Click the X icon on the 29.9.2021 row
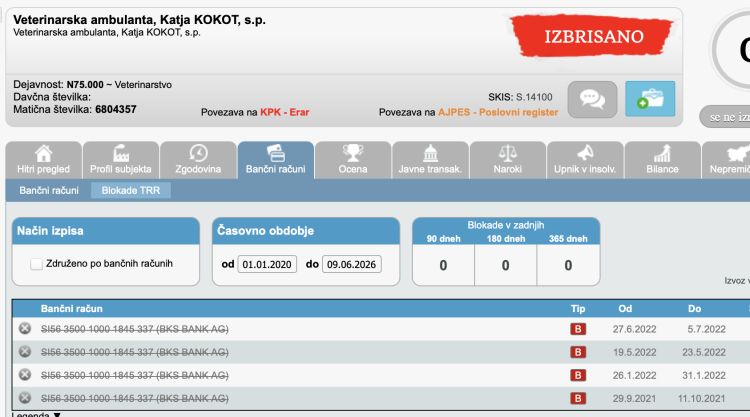 [x=25, y=397]
